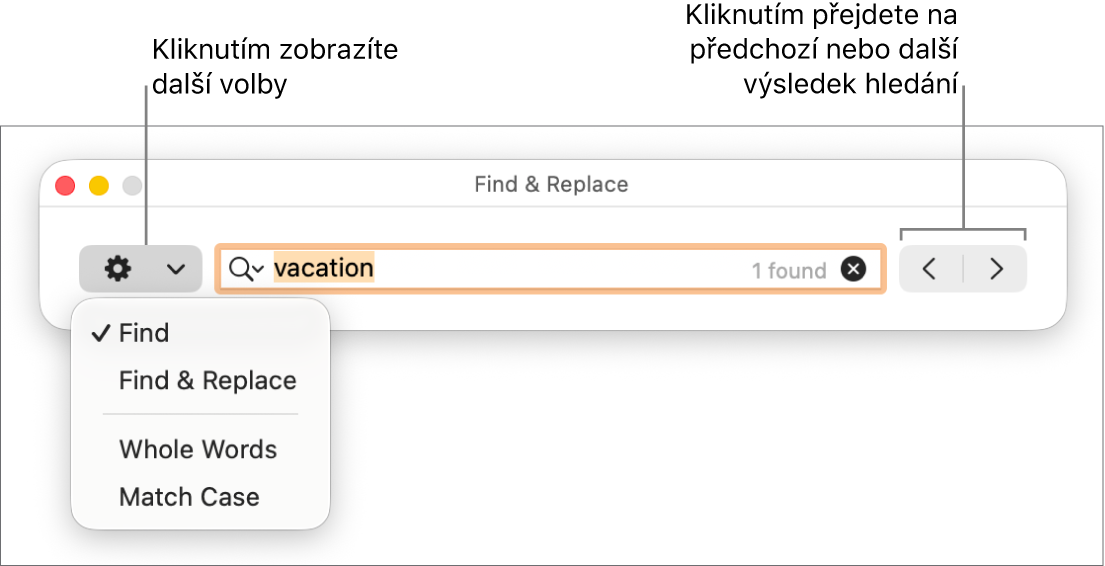The image size is (1105, 566).
Task: Clear the search field with the X button
Action: click(853, 269)
